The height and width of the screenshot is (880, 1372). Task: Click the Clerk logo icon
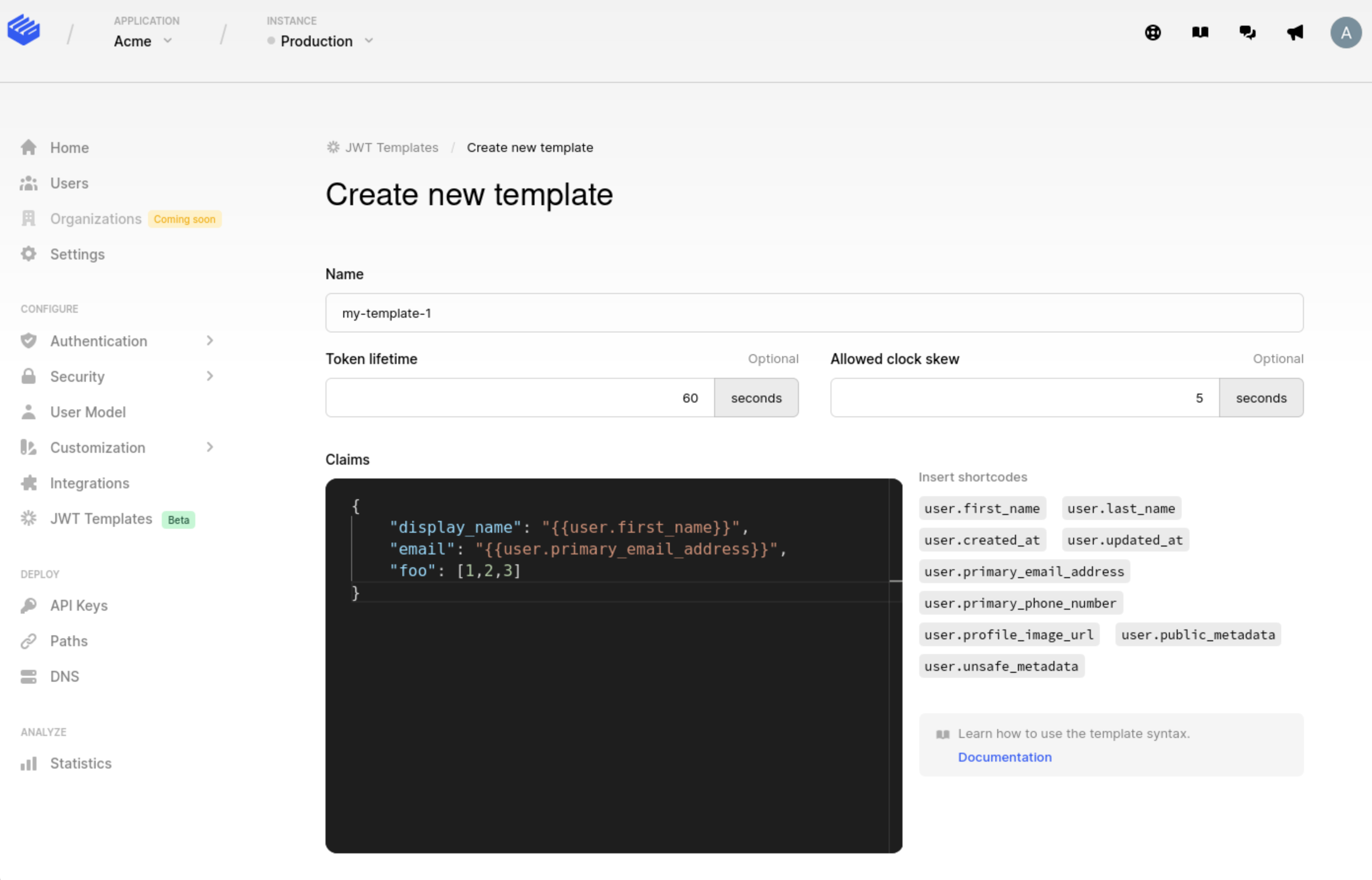(23, 30)
